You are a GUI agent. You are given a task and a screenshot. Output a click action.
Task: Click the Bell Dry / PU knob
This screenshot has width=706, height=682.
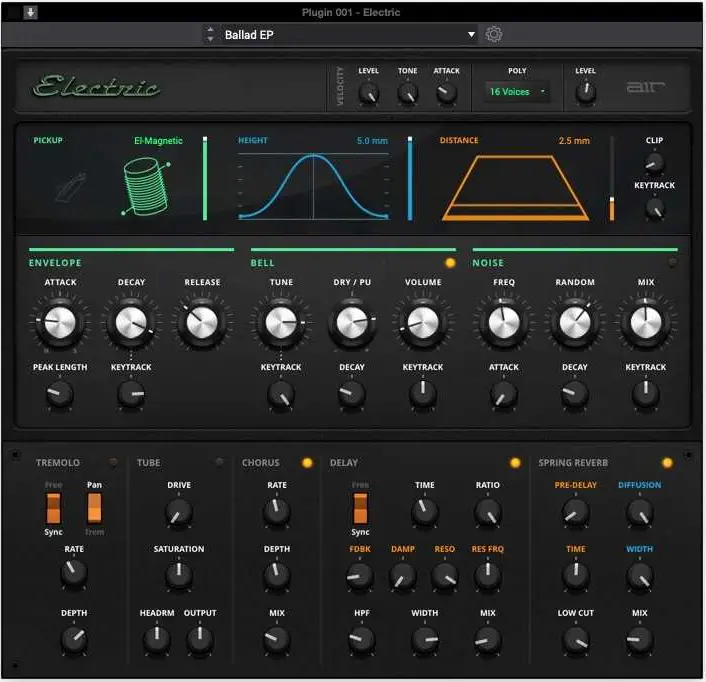(352, 322)
